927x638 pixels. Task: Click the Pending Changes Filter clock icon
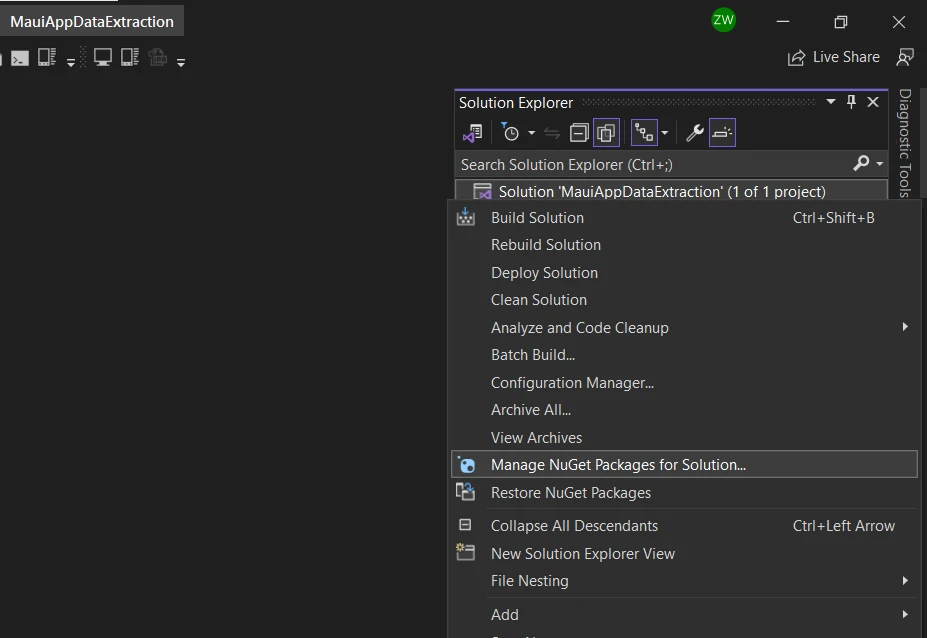click(511, 133)
